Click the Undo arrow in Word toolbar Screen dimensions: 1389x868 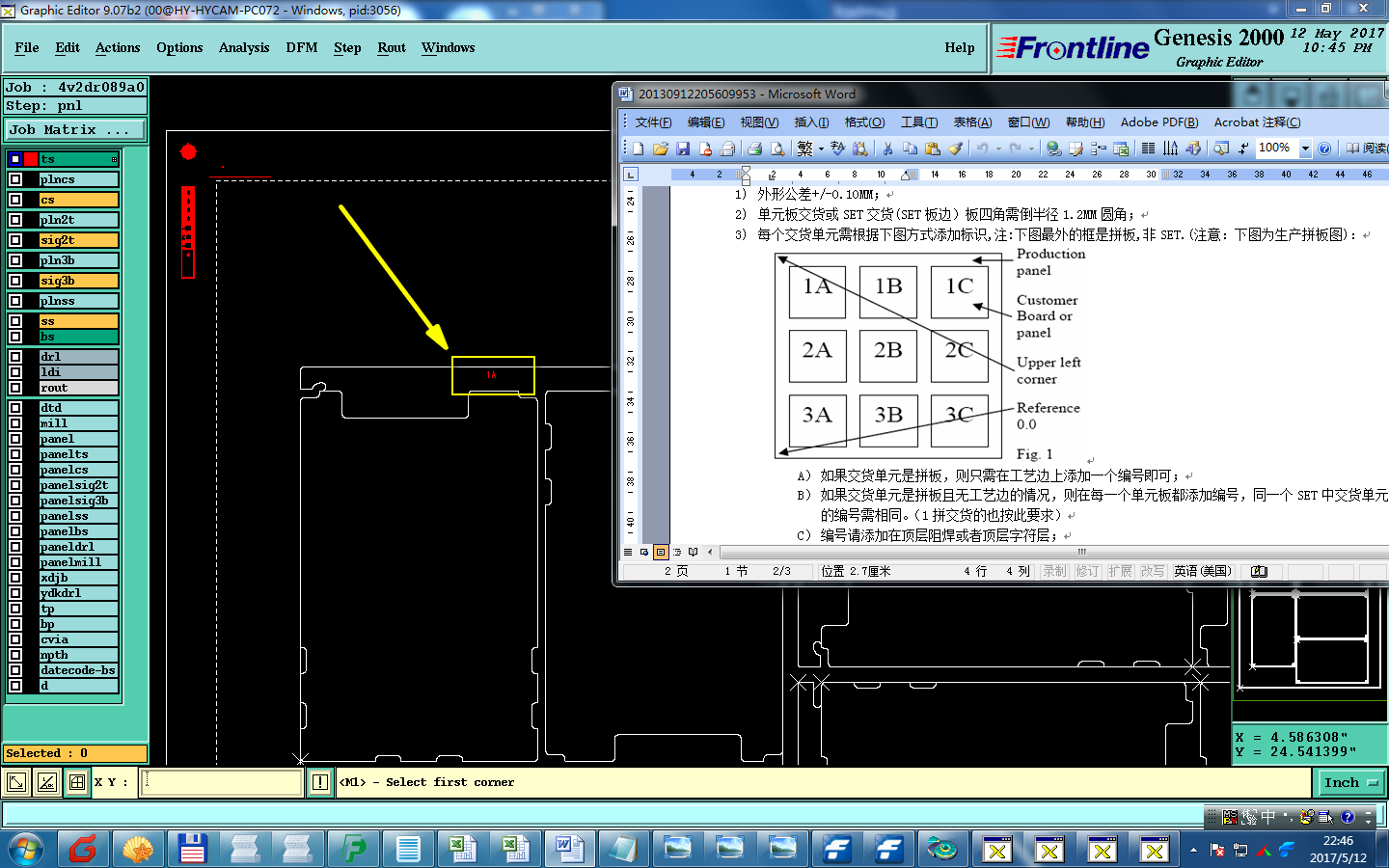click(x=982, y=149)
